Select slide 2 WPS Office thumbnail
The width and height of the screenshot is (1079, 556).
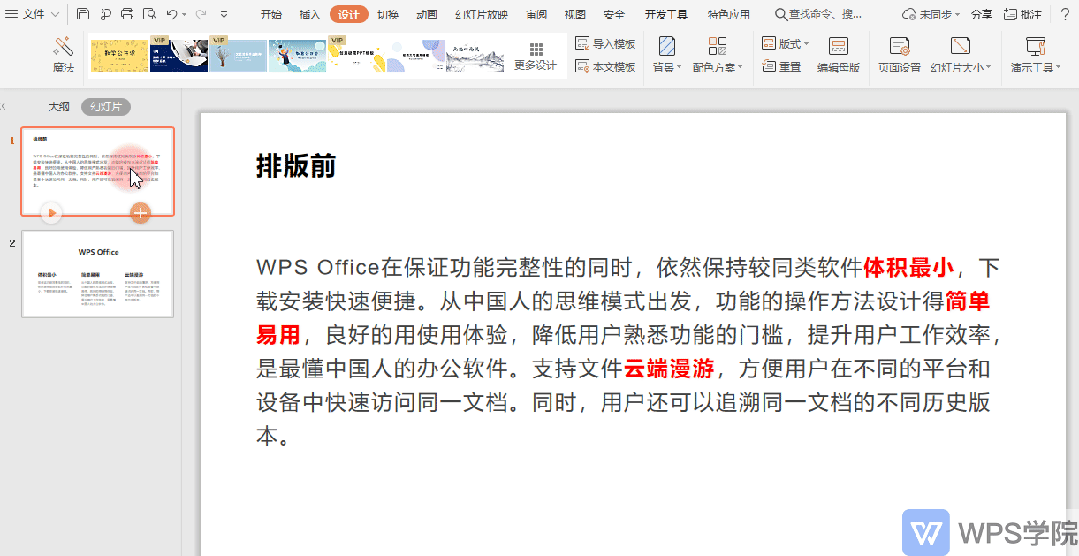tap(98, 273)
